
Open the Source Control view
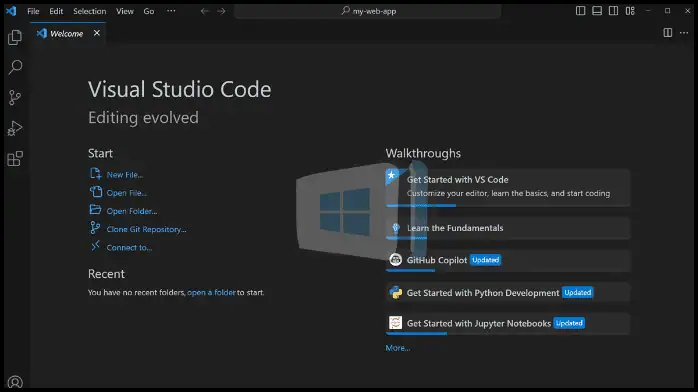tap(15, 97)
